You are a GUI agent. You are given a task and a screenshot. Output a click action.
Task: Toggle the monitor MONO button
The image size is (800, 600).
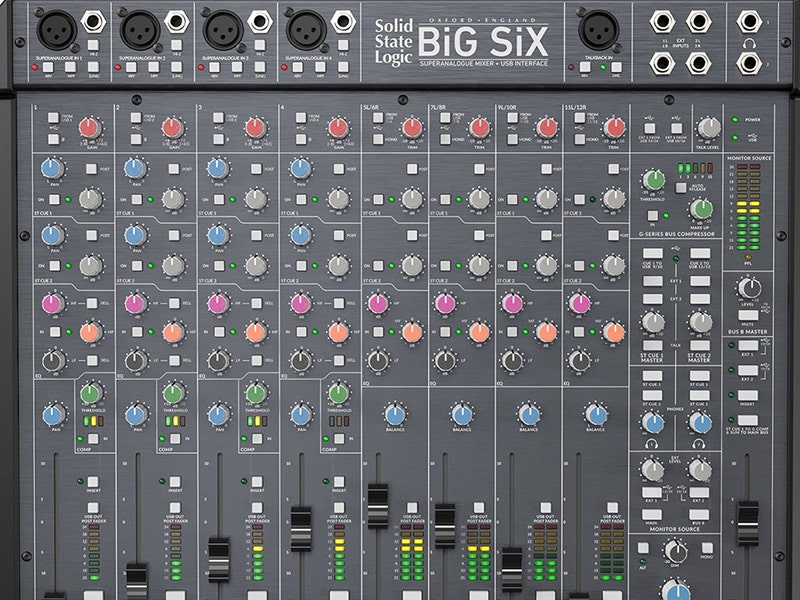point(707,548)
